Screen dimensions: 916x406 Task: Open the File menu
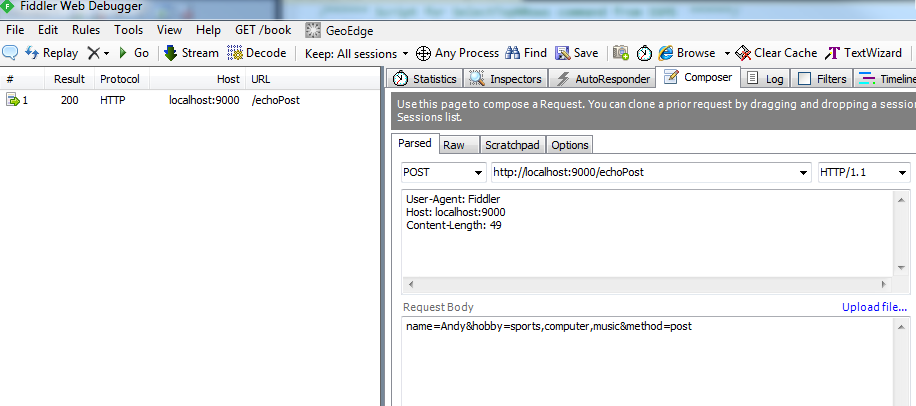pos(15,30)
